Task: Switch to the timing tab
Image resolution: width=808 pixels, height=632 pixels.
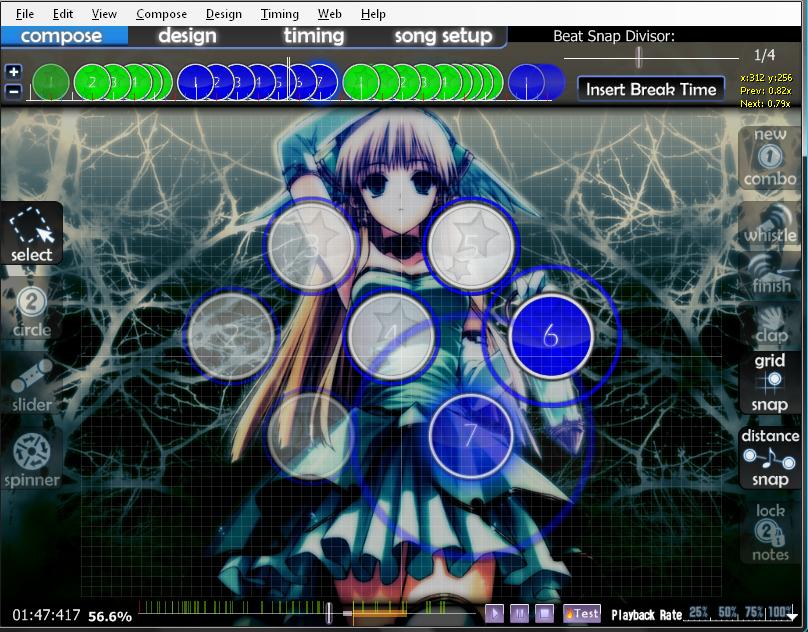Action: coord(313,36)
